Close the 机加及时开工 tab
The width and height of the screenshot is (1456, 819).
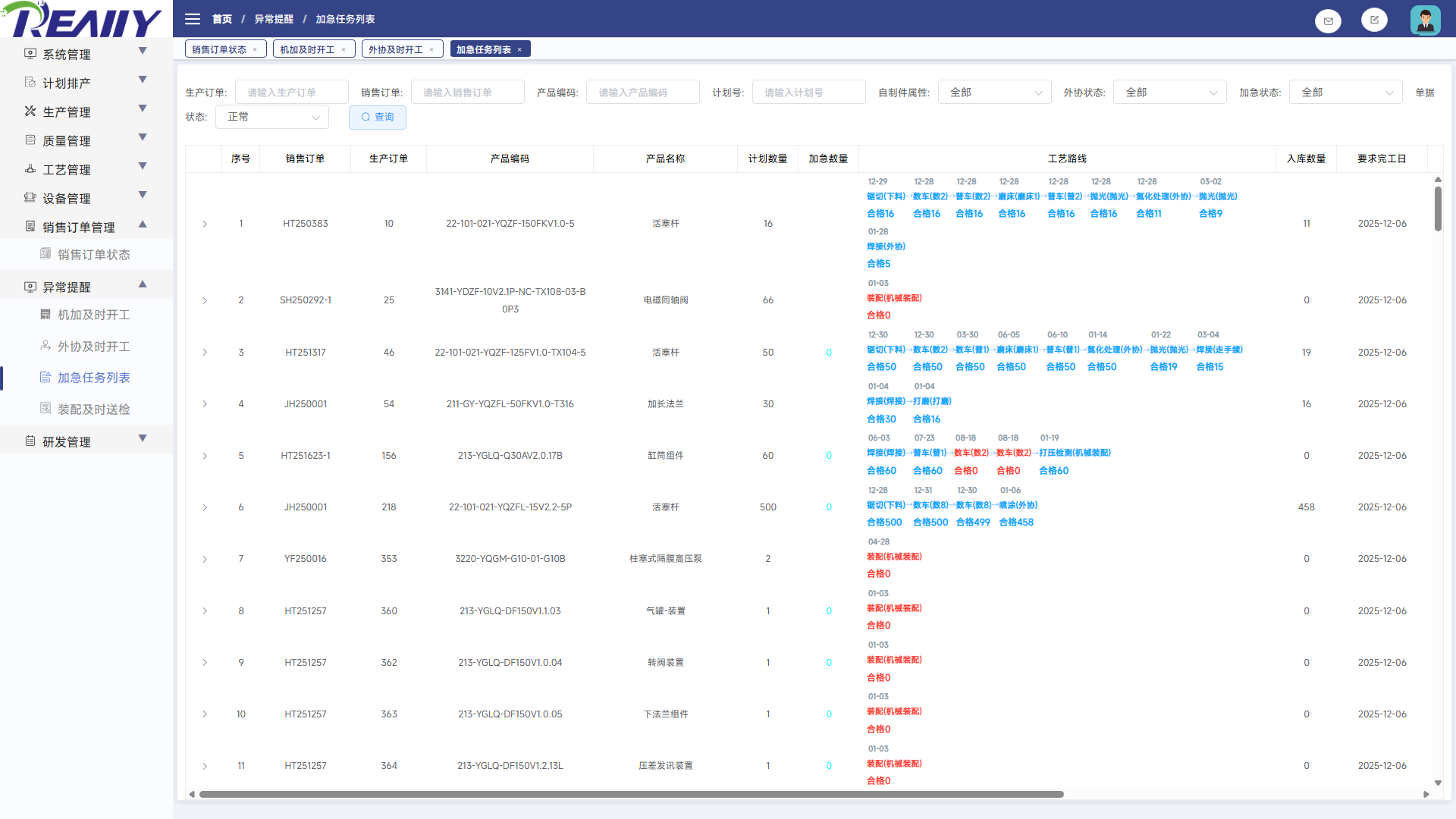[x=344, y=50]
